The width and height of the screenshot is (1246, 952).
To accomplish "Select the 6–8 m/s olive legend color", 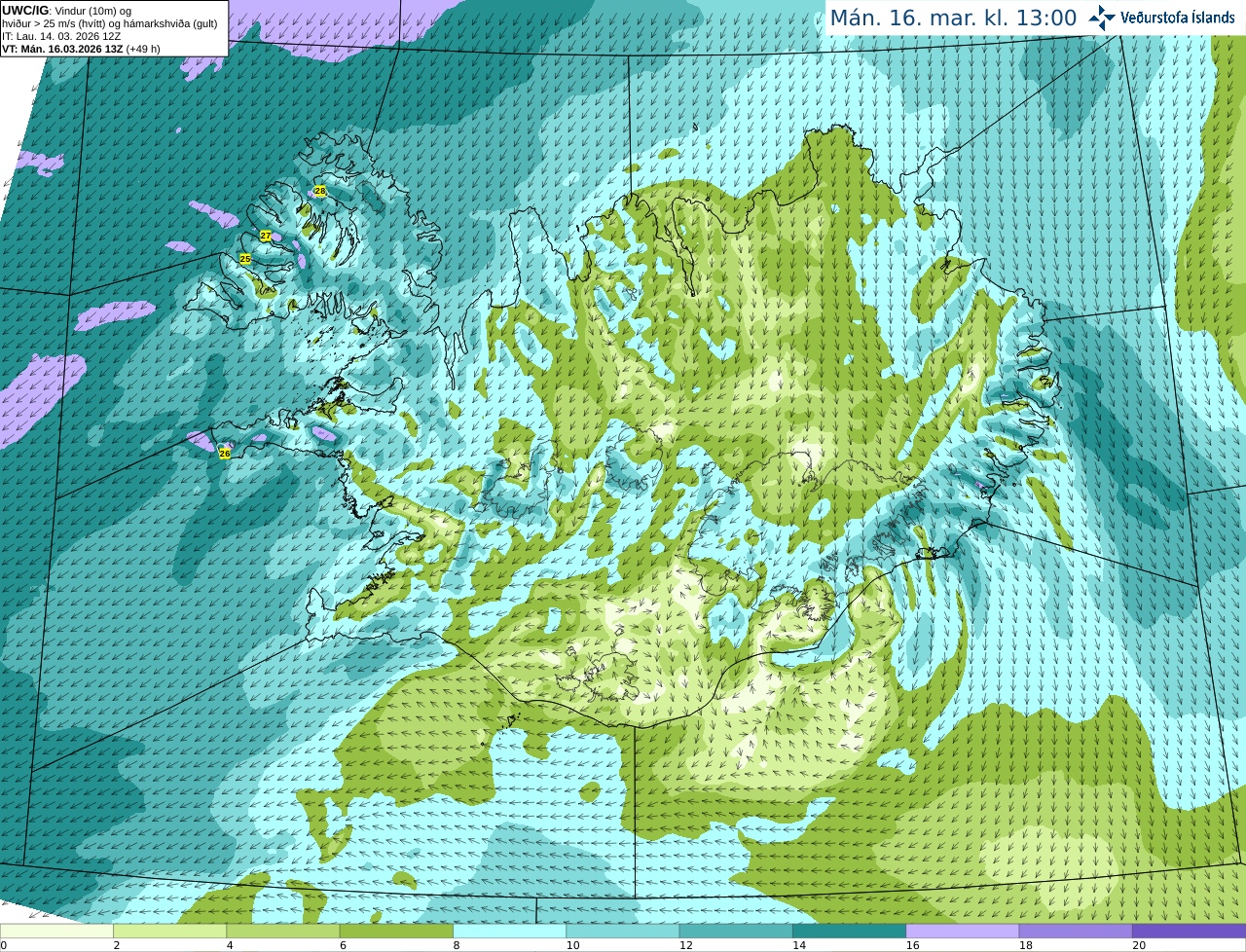I will [396, 932].
